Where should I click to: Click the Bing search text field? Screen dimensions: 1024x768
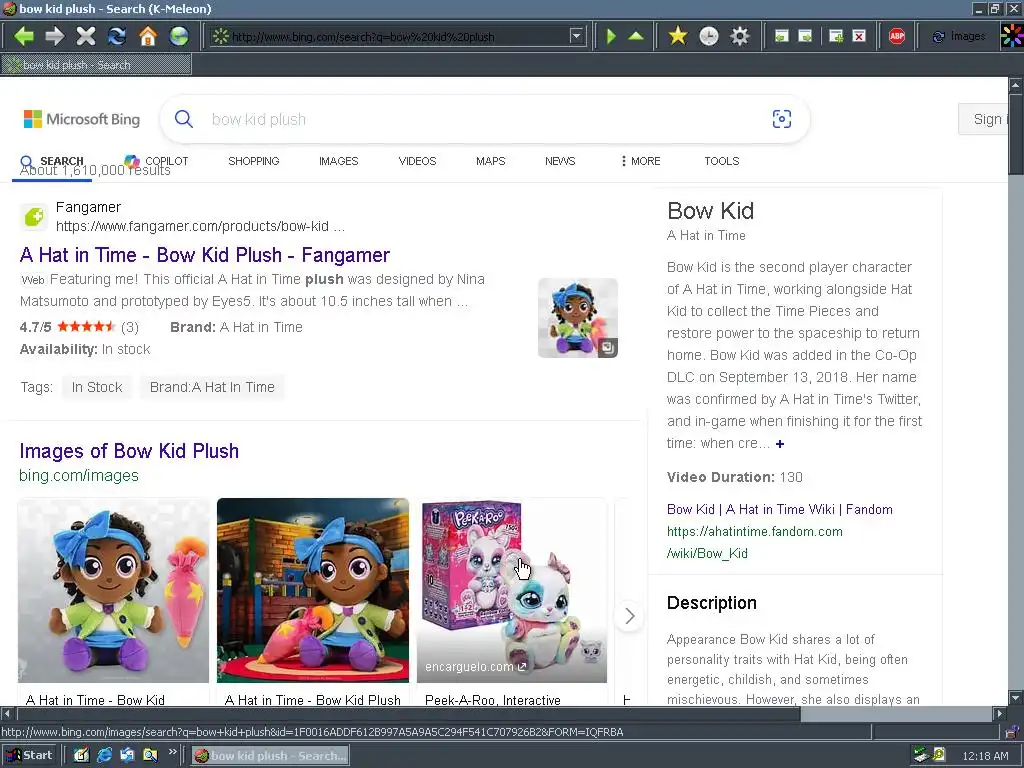(x=483, y=120)
